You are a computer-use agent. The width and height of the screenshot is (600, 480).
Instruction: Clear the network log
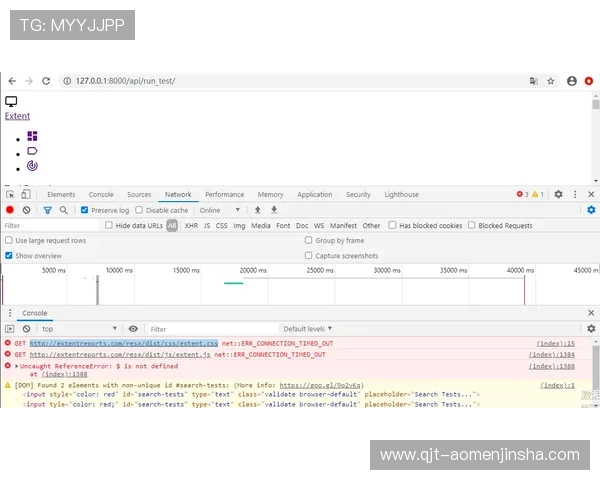click(x=27, y=210)
